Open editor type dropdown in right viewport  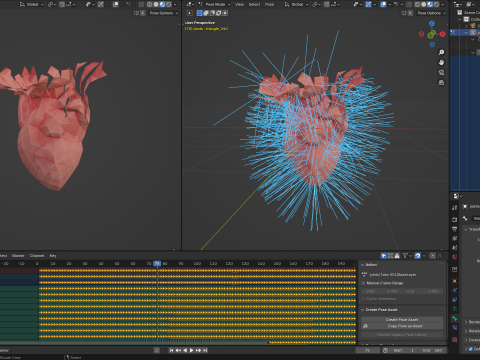tap(190, 4)
